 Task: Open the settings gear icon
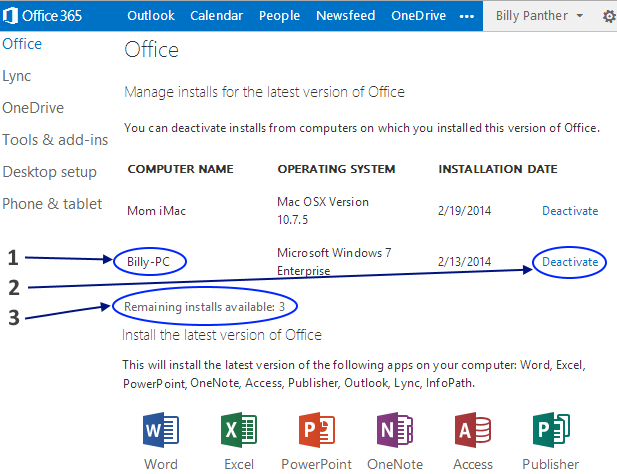(609, 16)
